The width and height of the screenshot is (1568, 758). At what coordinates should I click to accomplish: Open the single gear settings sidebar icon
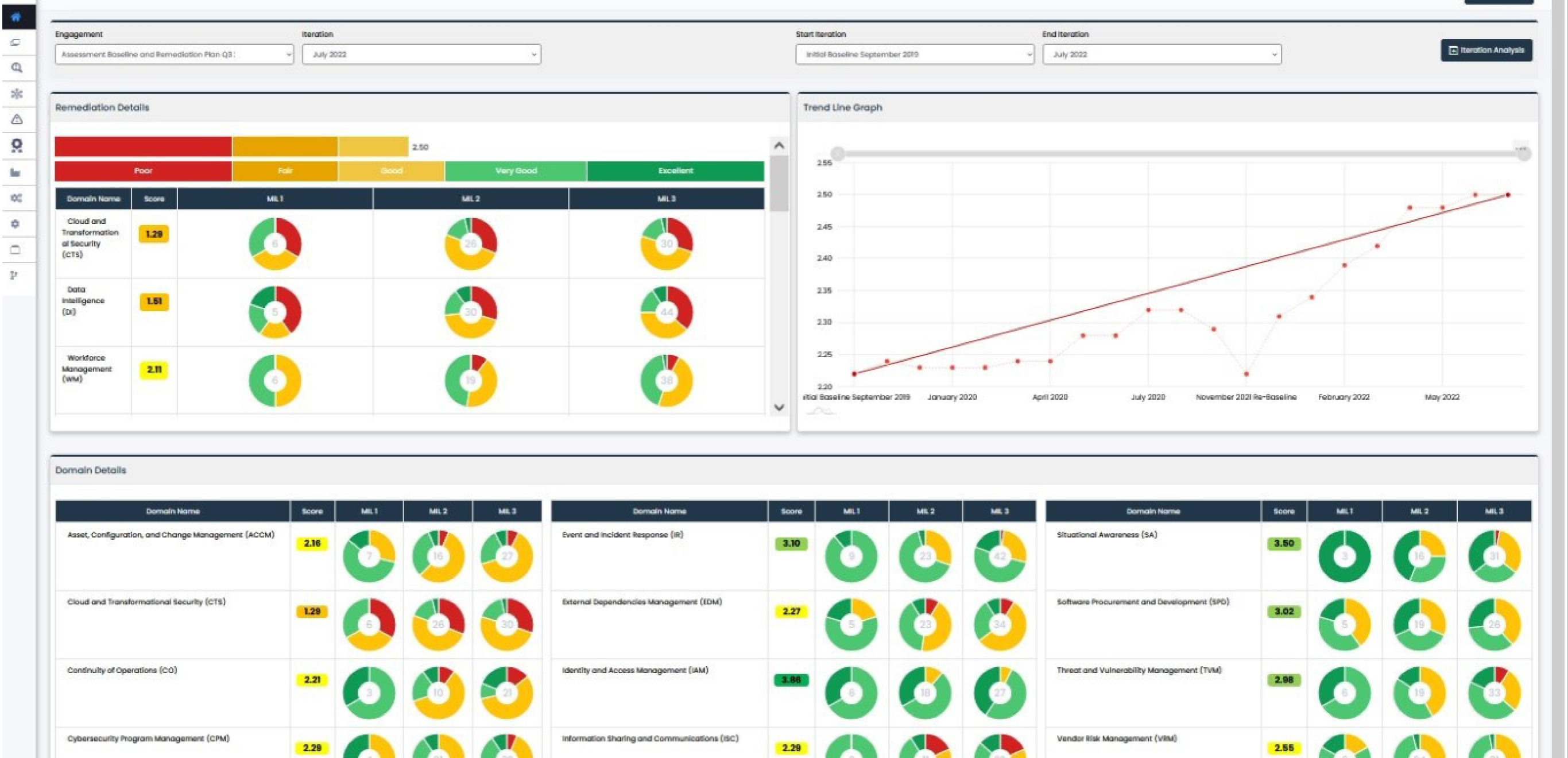pos(17,223)
